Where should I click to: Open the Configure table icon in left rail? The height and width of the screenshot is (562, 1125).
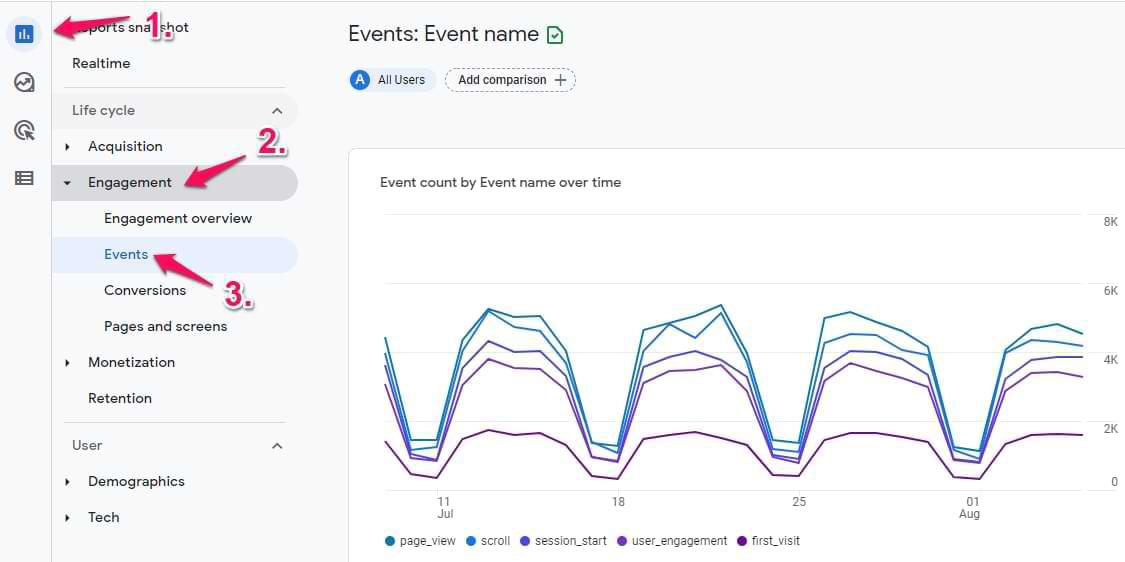point(25,178)
